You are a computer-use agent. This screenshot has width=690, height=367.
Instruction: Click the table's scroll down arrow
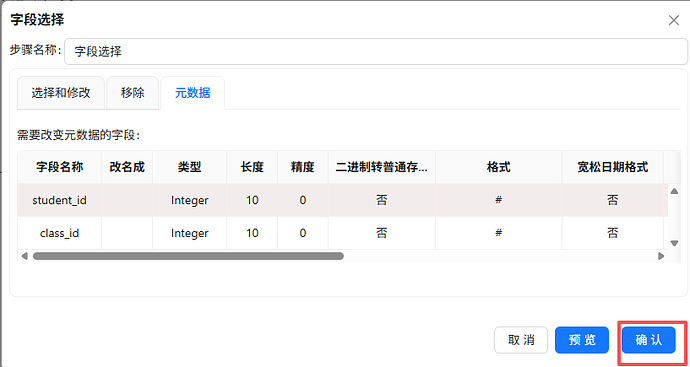coord(674,243)
